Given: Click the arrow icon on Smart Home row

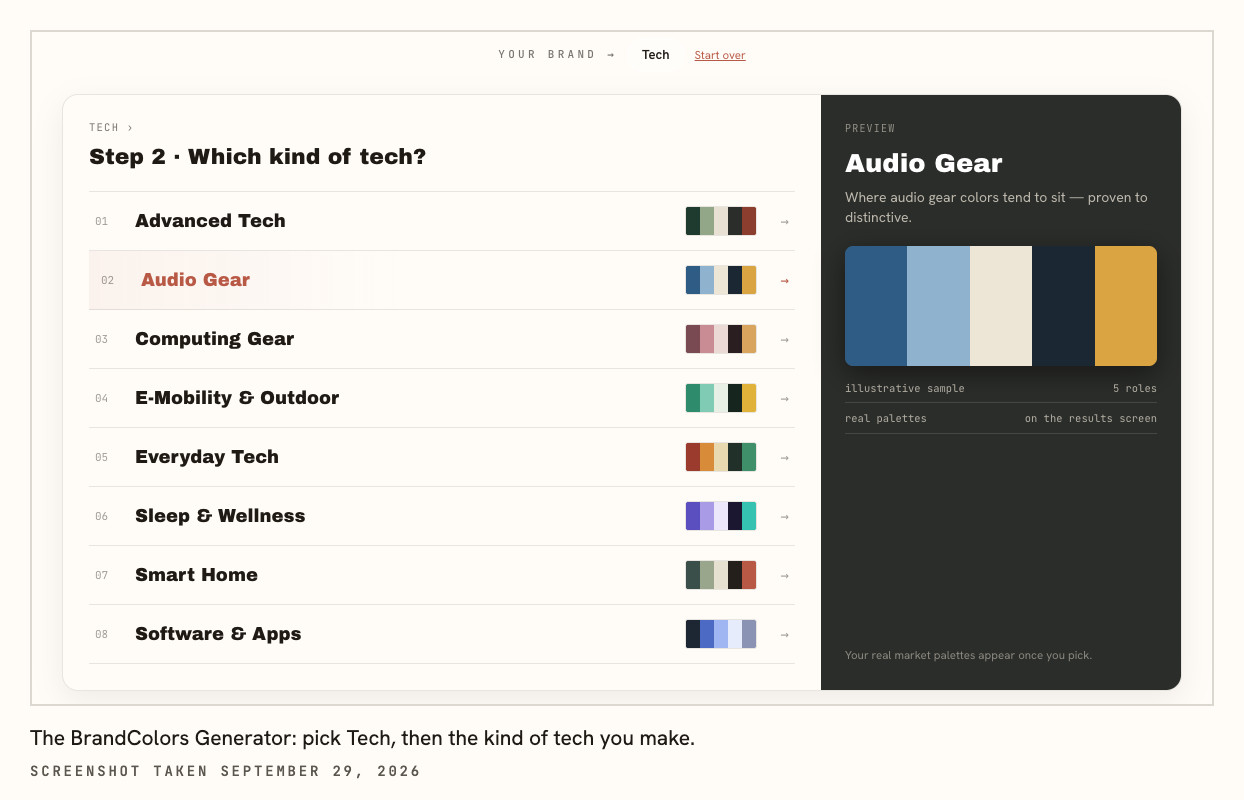Looking at the screenshot, I should point(785,575).
